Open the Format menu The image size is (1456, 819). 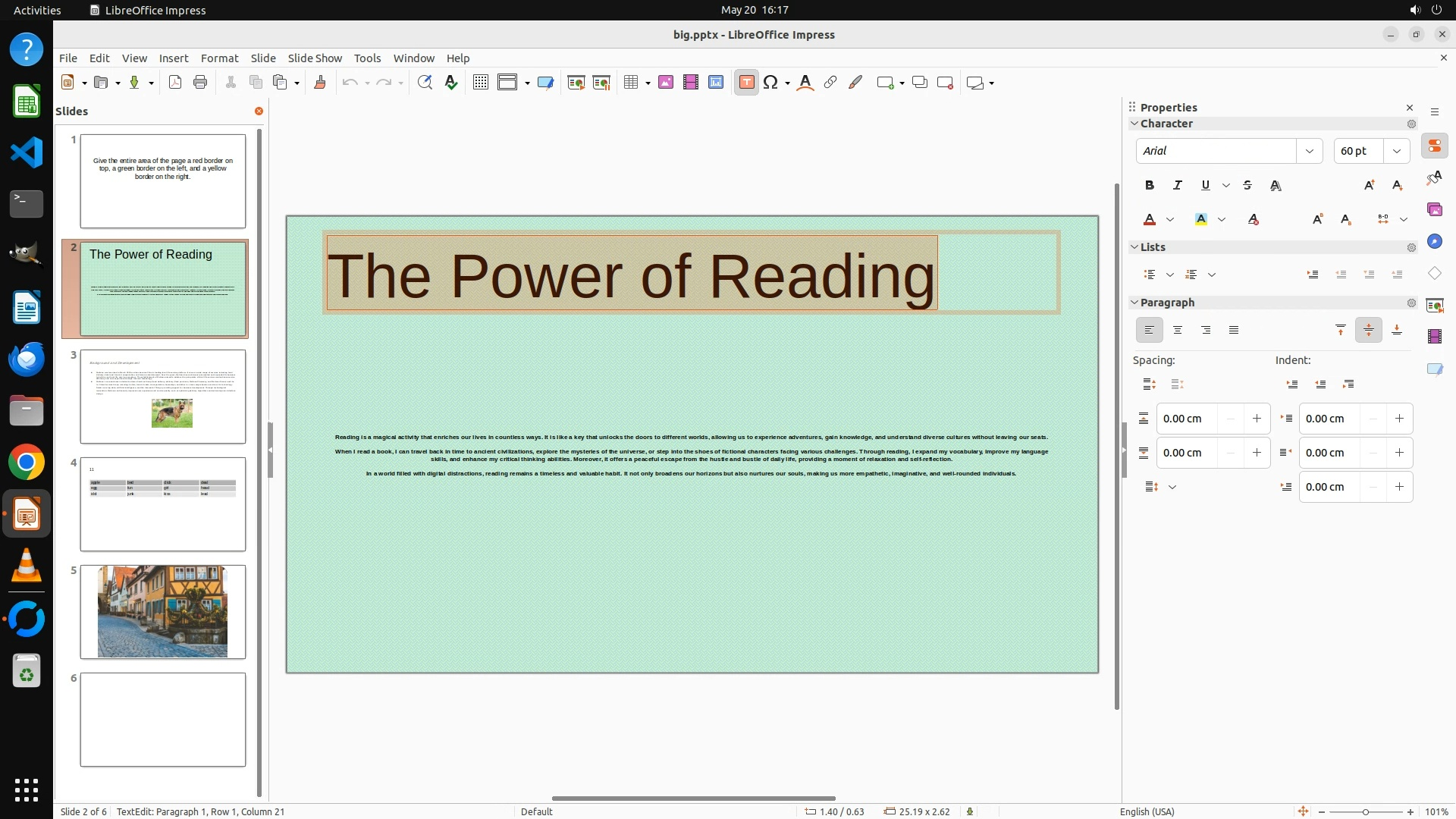point(219,58)
